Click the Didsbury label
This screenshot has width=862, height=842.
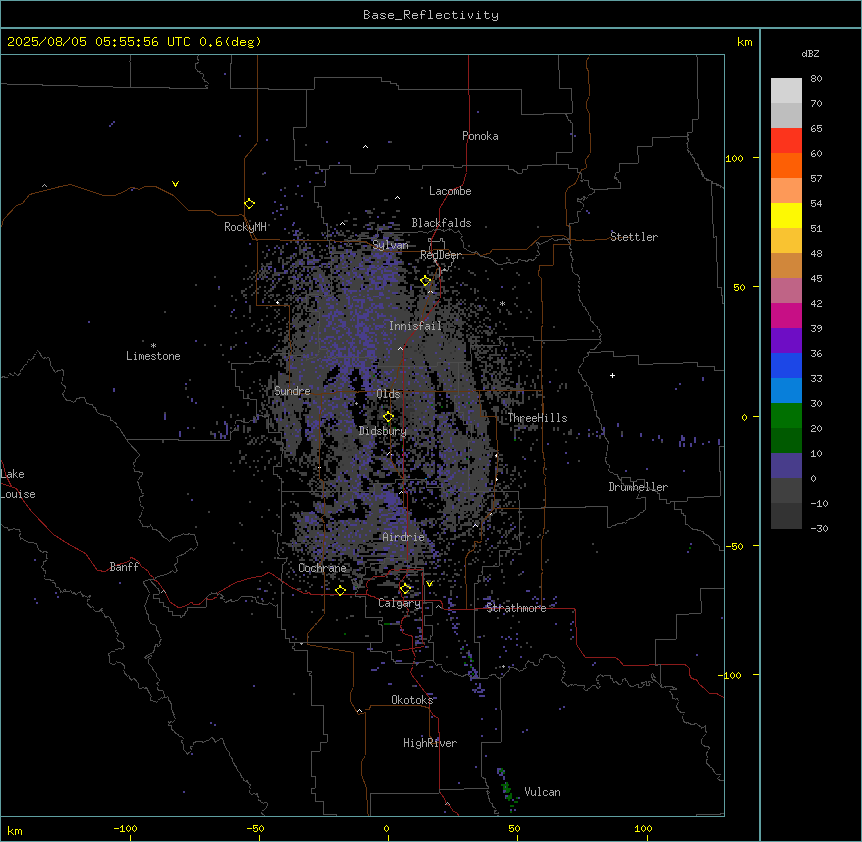[383, 431]
